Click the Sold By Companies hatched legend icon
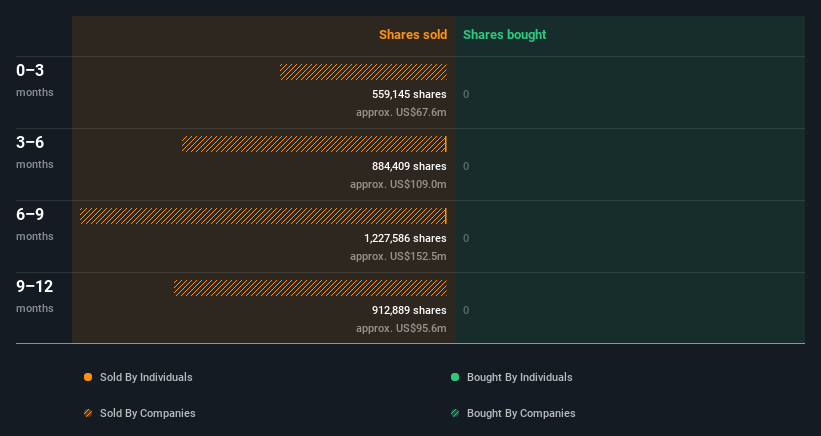The width and height of the screenshot is (821, 436). coord(88,413)
